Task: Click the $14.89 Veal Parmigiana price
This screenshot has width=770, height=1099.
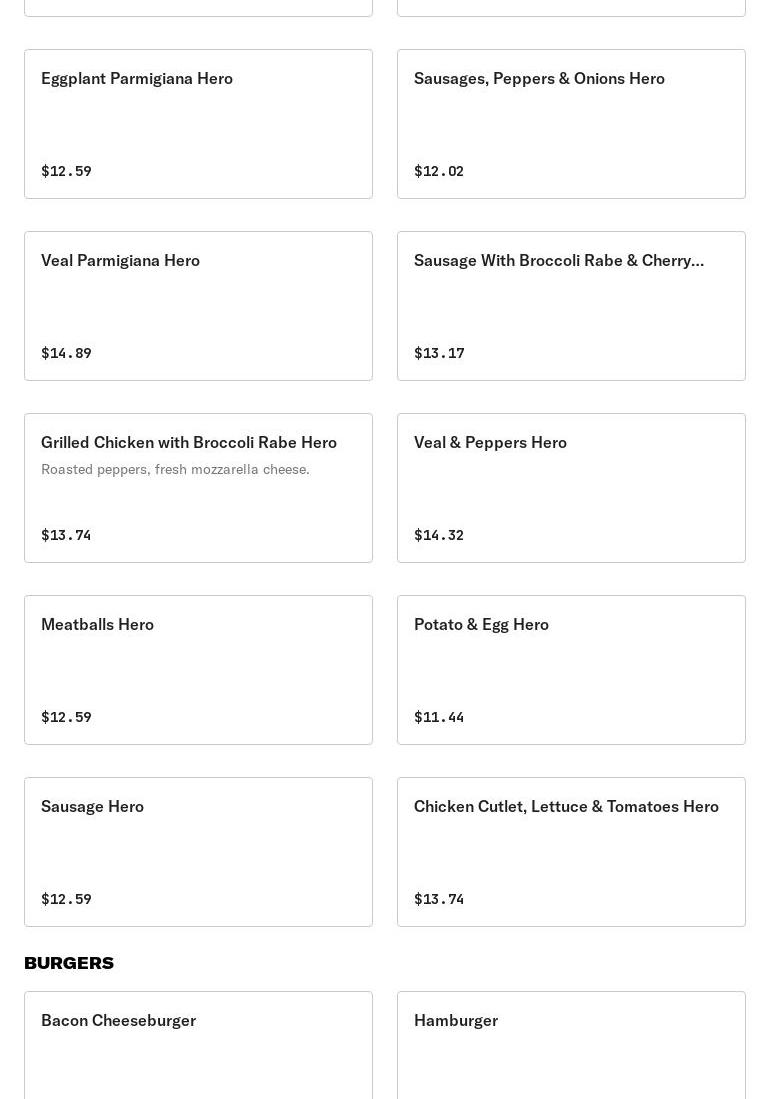Action: 67,353
